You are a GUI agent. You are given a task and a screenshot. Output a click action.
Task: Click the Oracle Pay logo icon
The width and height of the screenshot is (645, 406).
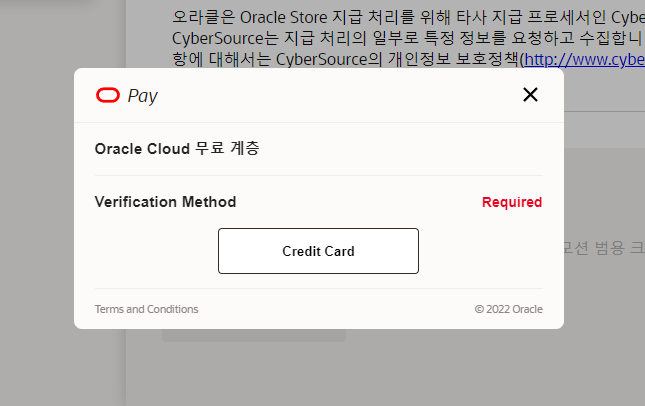[108, 95]
